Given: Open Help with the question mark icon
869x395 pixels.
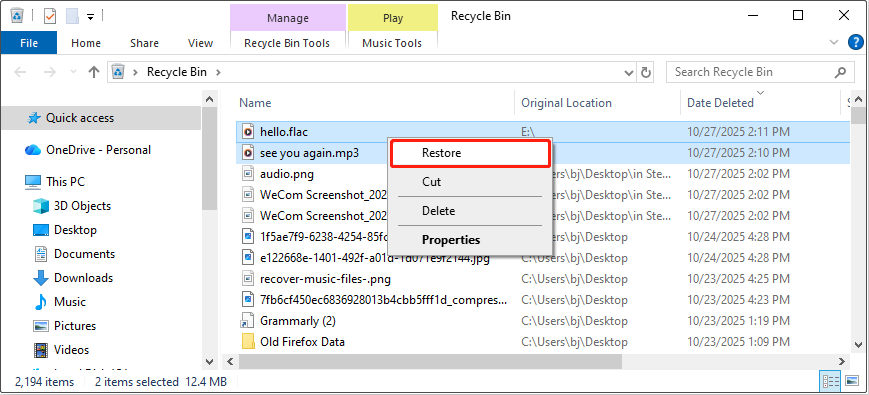Looking at the screenshot, I should tap(856, 42).
